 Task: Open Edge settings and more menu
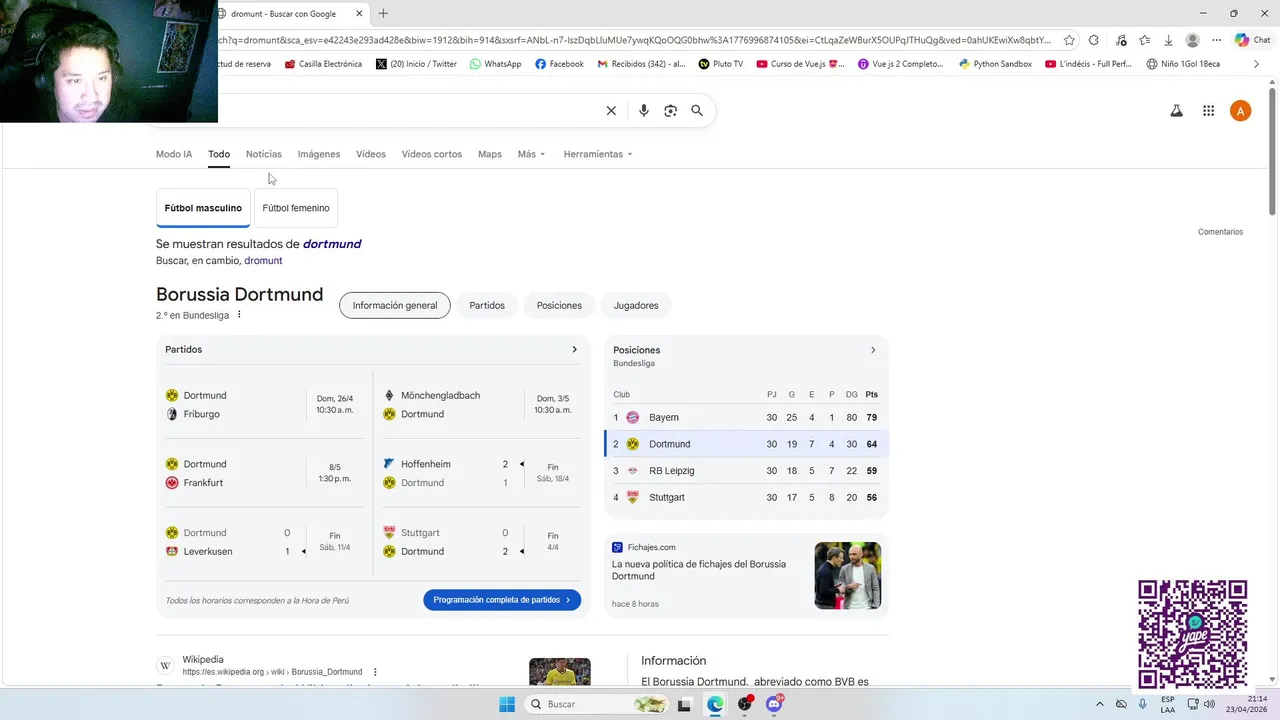pos(1216,40)
